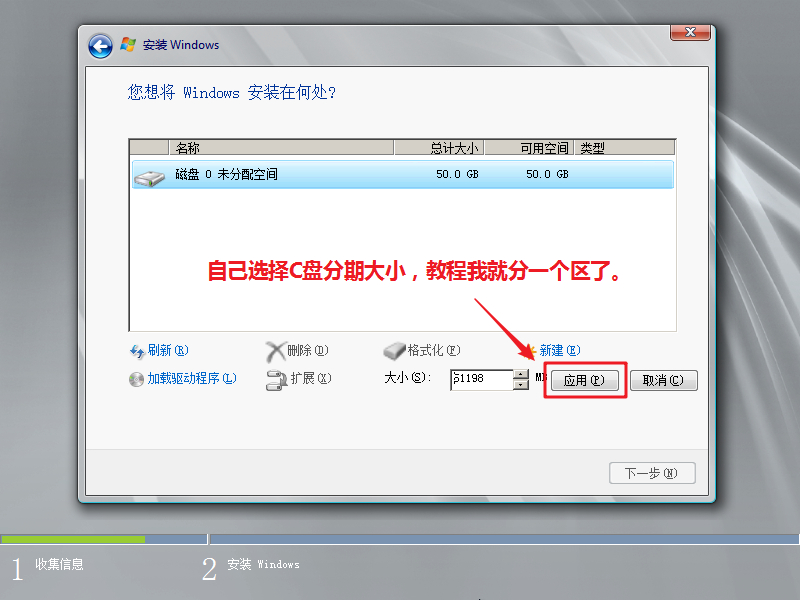This screenshot has width=800, height=600.
Task: Decrease partition size with down spinner arrow
Action: [x=520, y=385]
